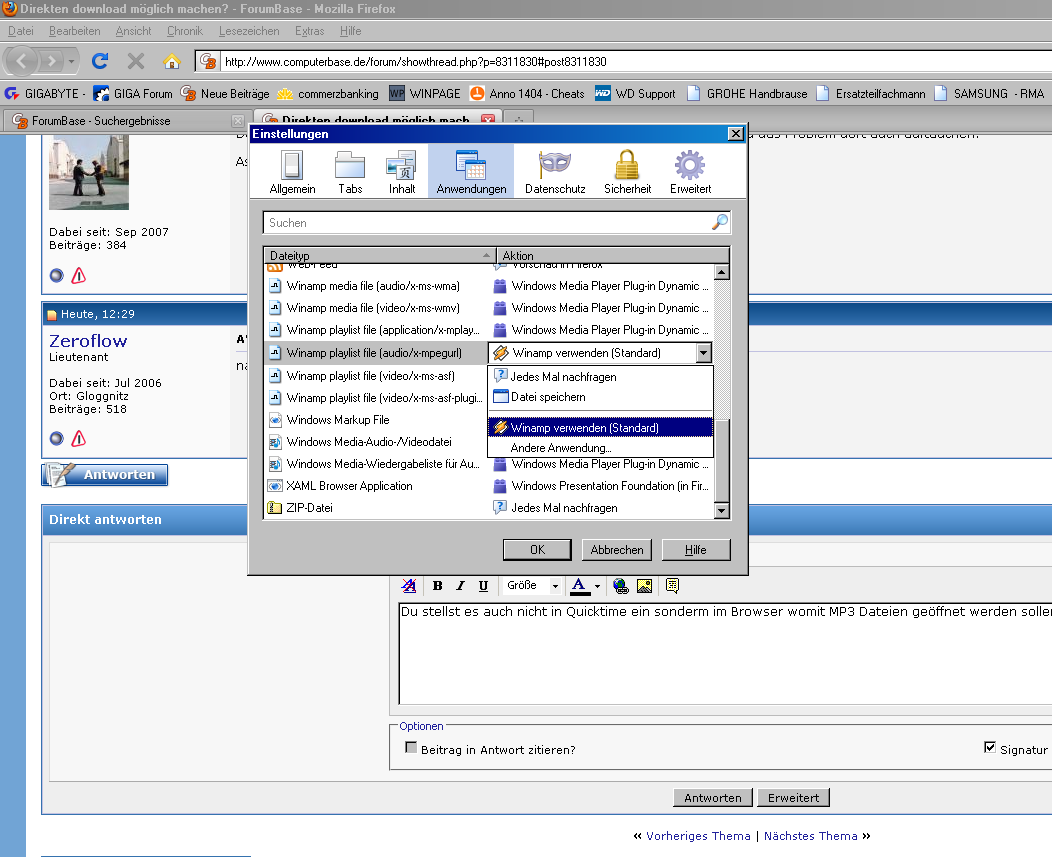Screen dimensions: 1052x857
Task: Sort the list by Aktion column header
Action: coord(613,255)
